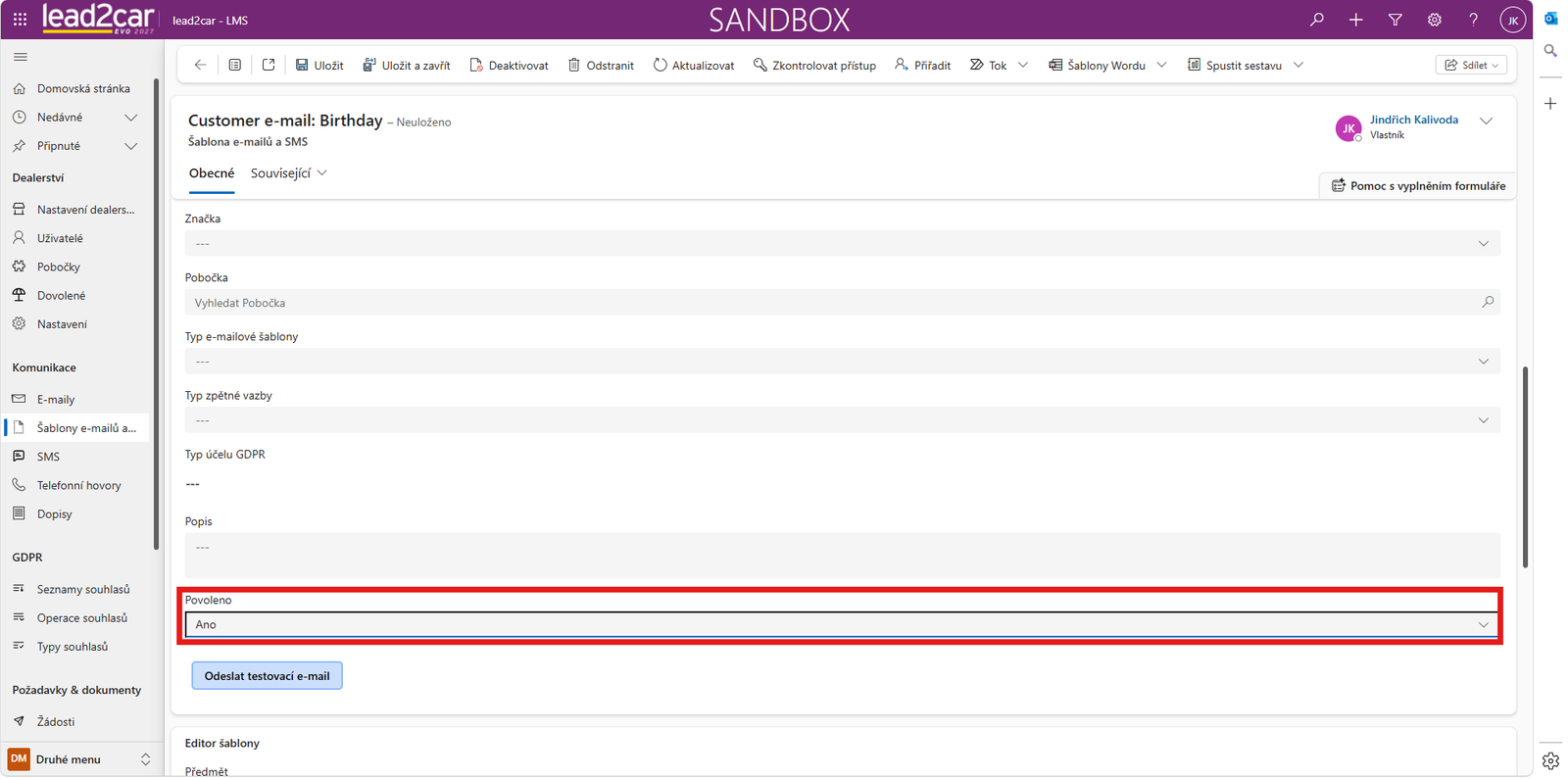Screen dimensions: 1568x779
Task: Open the Jindřich Kalivoda owner link
Action: pyautogui.click(x=1414, y=120)
